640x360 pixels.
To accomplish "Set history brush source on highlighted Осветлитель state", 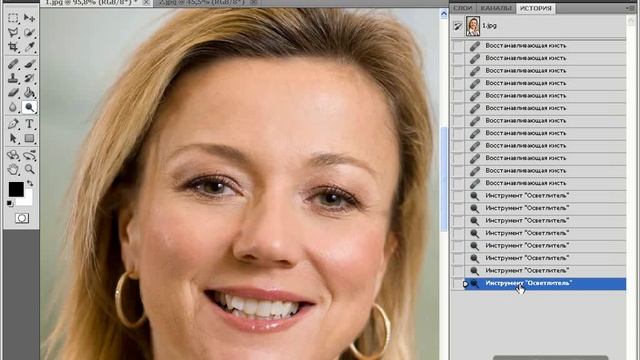I will click(458, 283).
